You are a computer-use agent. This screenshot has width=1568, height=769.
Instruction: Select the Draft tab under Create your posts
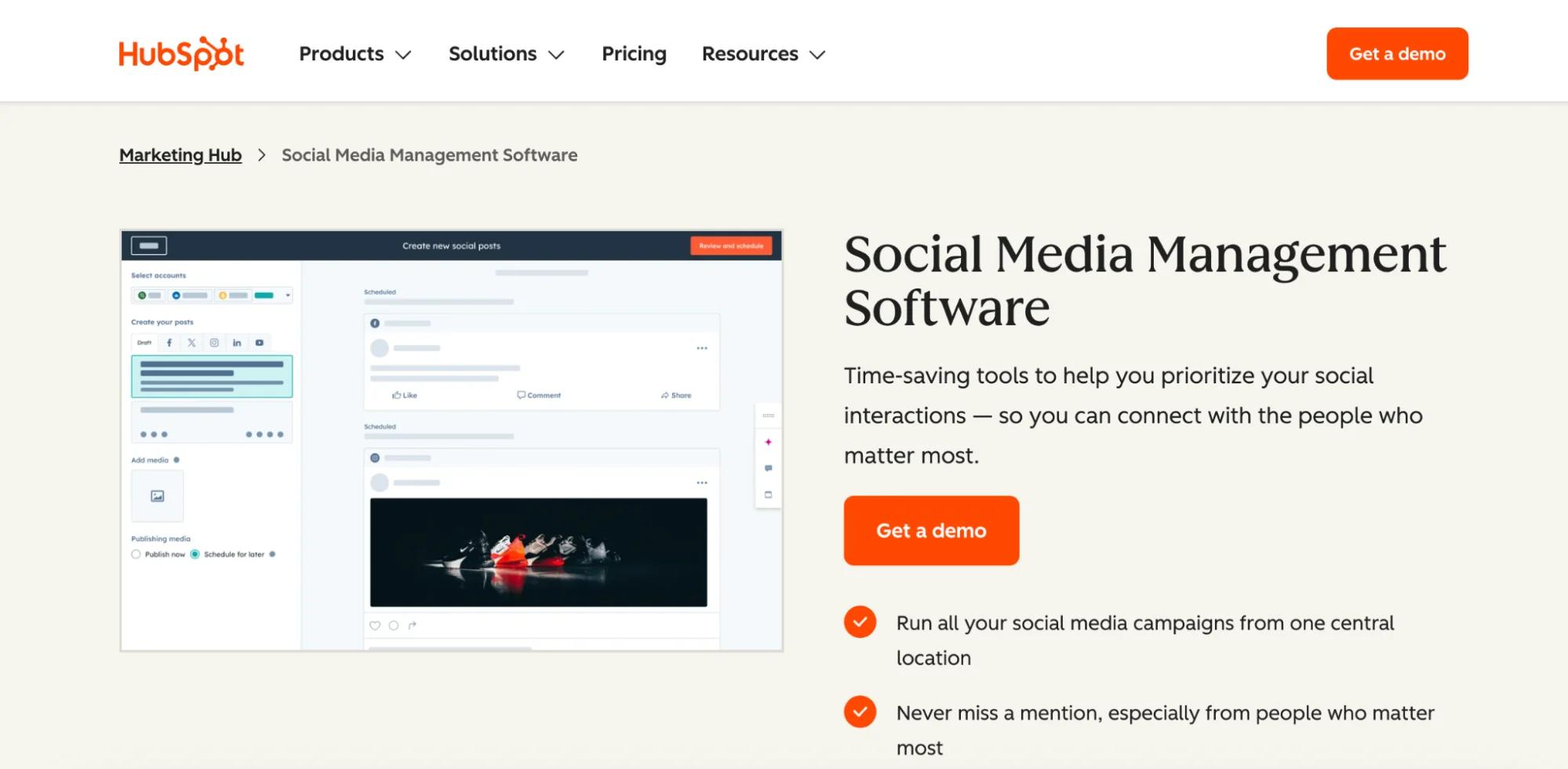[144, 343]
